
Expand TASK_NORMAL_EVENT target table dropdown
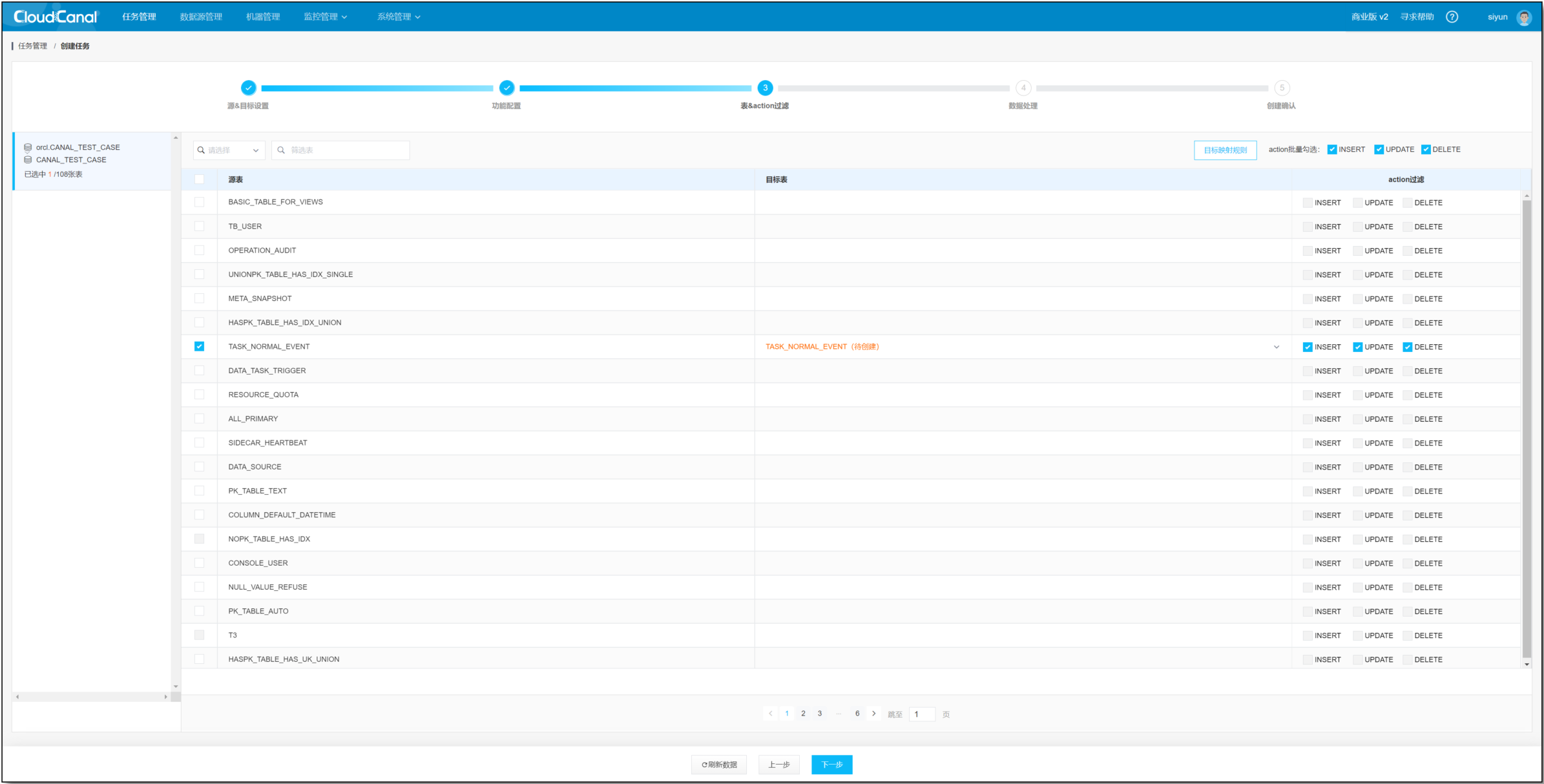[1276, 347]
